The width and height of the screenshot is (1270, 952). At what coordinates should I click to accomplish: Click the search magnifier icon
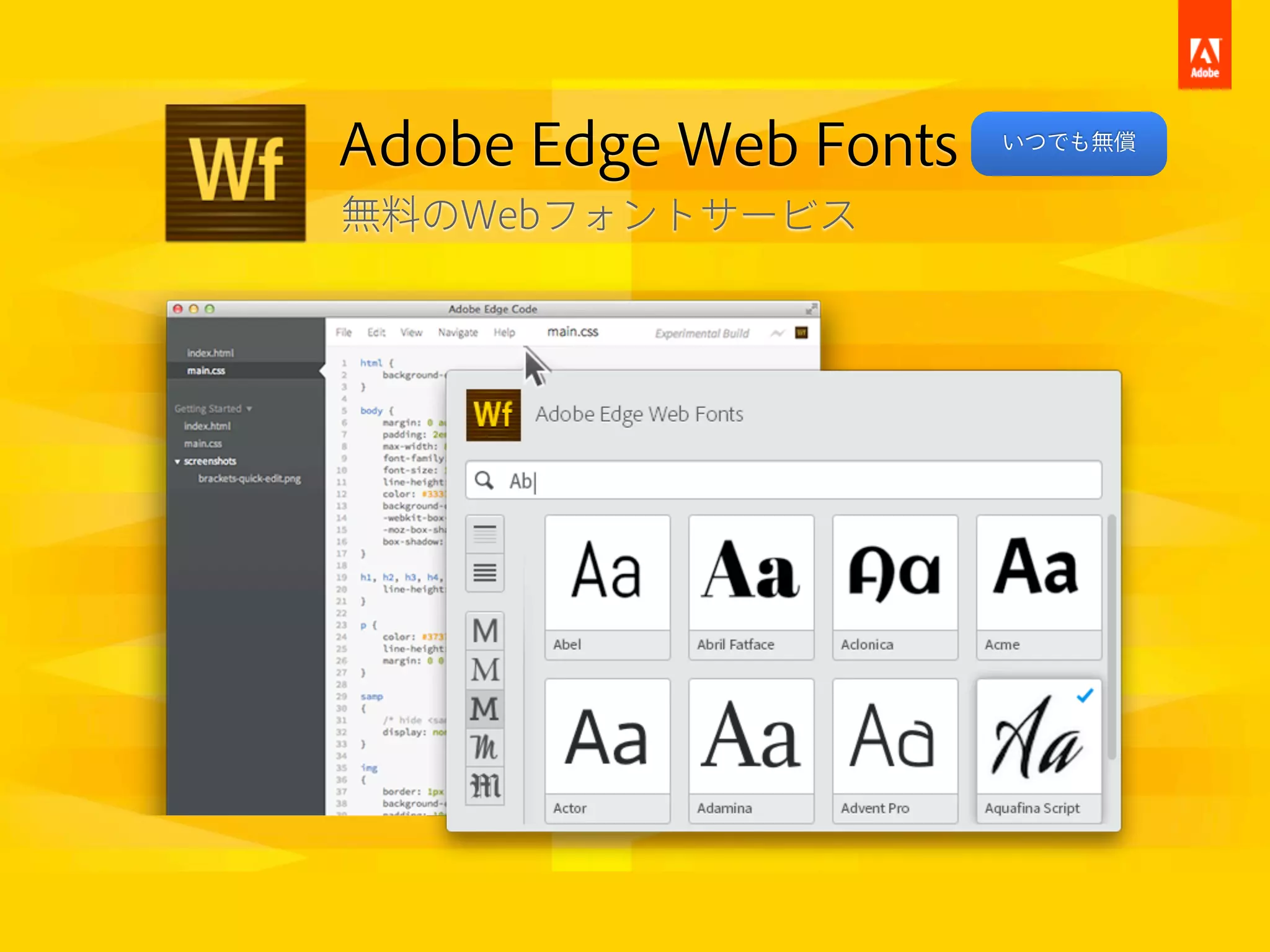[x=484, y=480]
